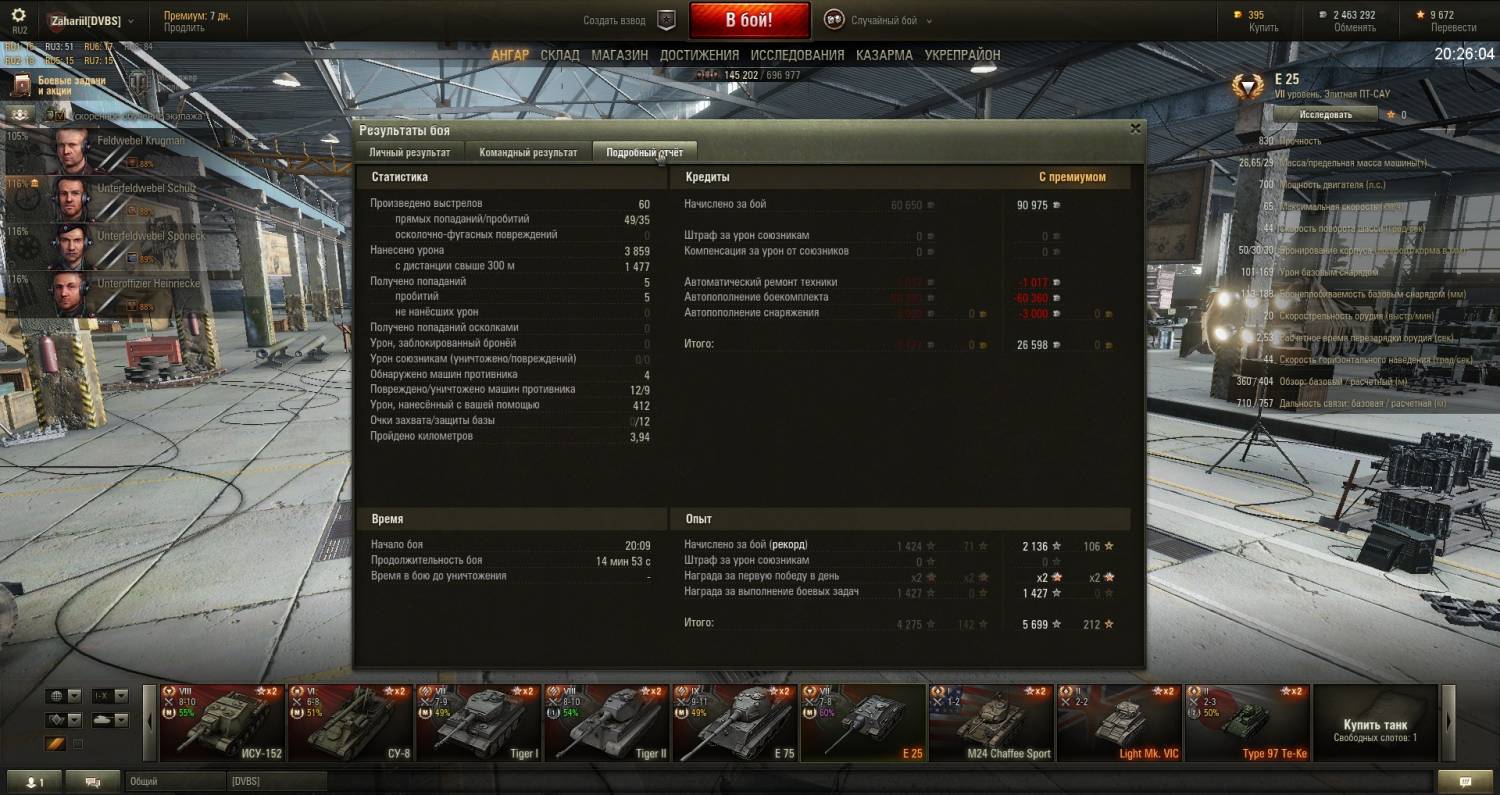Open tier filter dropdown labeled I-X
The height and width of the screenshot is (795, 1500).
pyautogui.click(x=109, y=695)
